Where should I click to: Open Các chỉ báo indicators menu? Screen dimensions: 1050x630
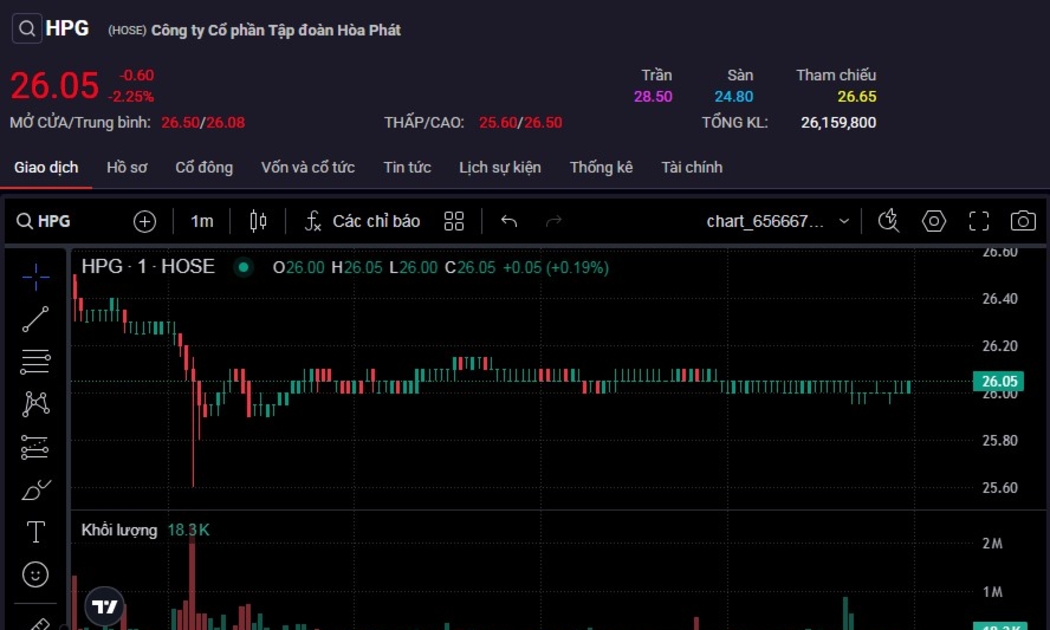click(363, 221)
